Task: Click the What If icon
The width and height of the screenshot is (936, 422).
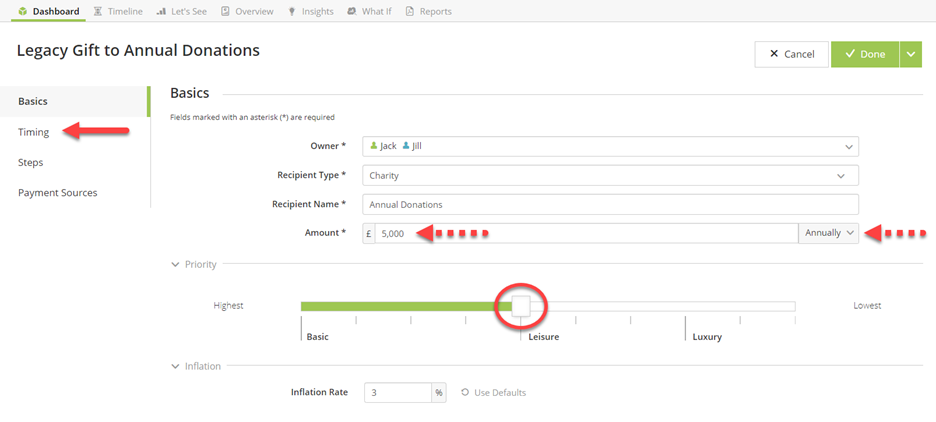Action: tap(352, 11)
